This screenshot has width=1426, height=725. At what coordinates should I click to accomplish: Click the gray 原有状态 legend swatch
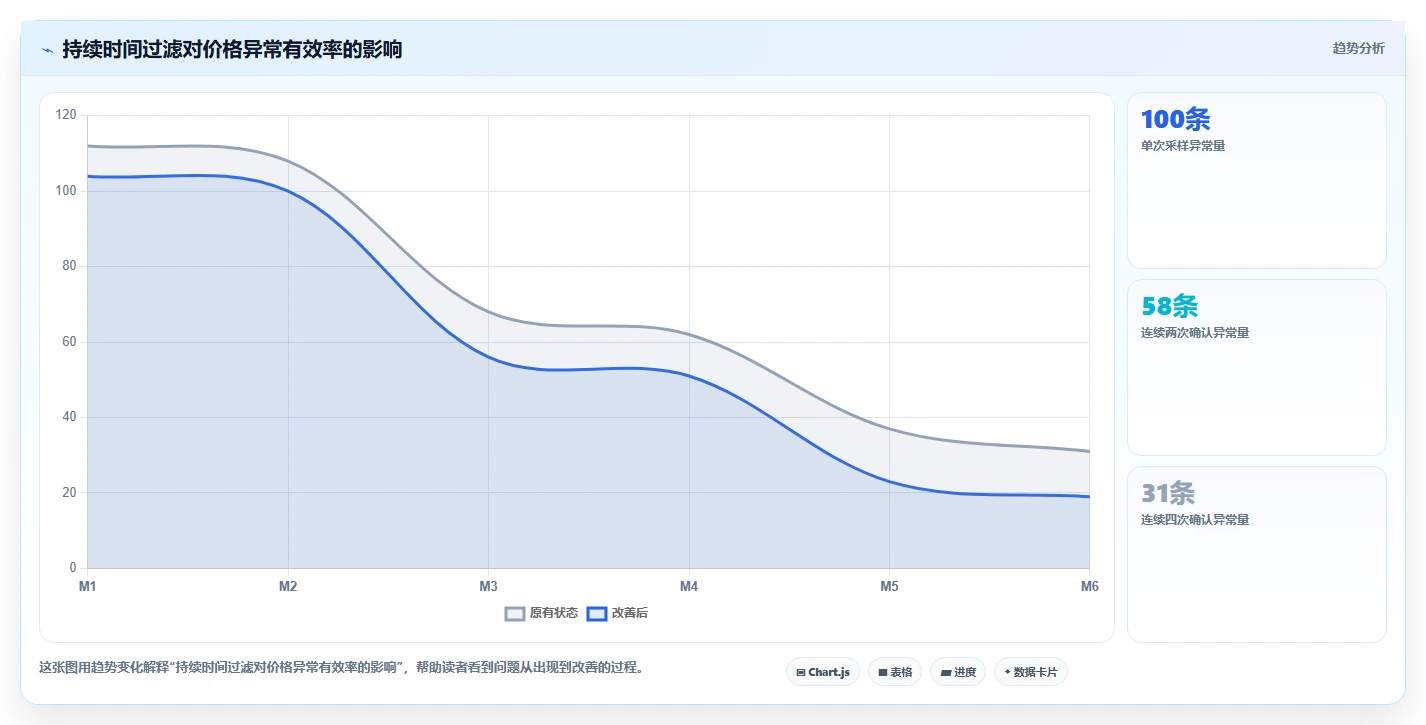click(515, 613)
